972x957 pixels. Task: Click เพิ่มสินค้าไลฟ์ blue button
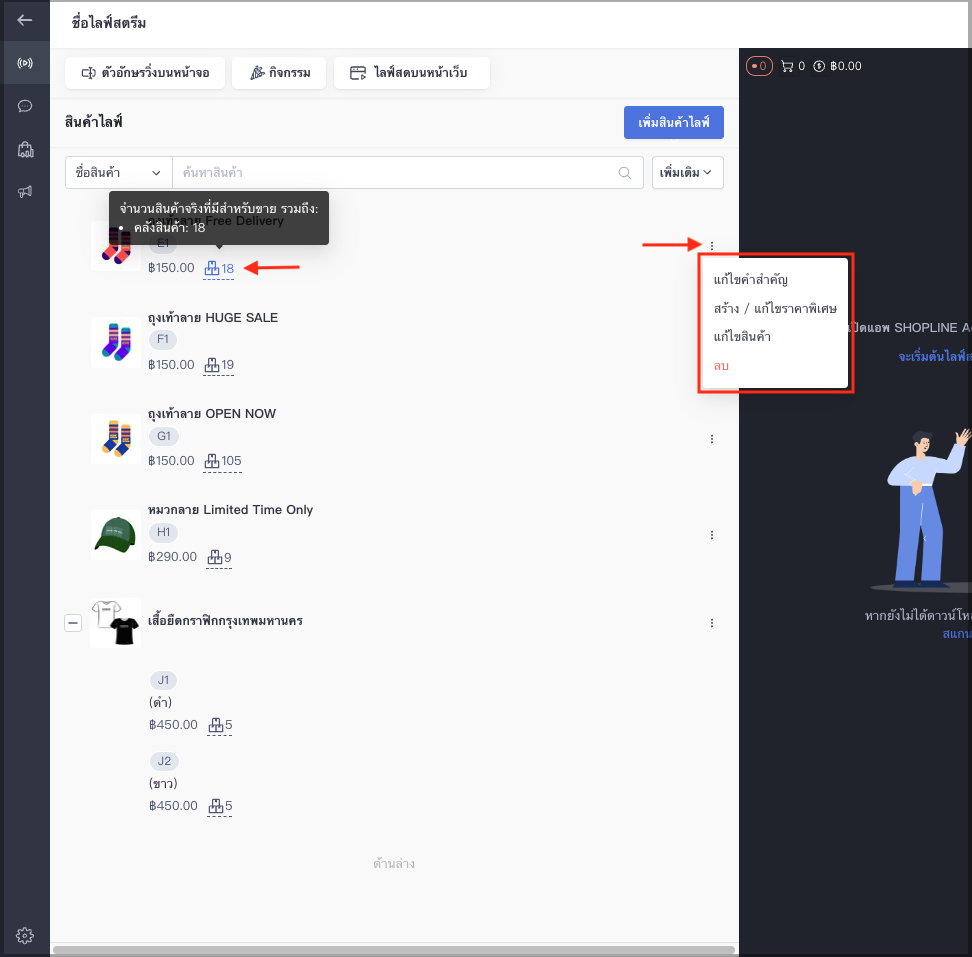click(x=674, y=123)
